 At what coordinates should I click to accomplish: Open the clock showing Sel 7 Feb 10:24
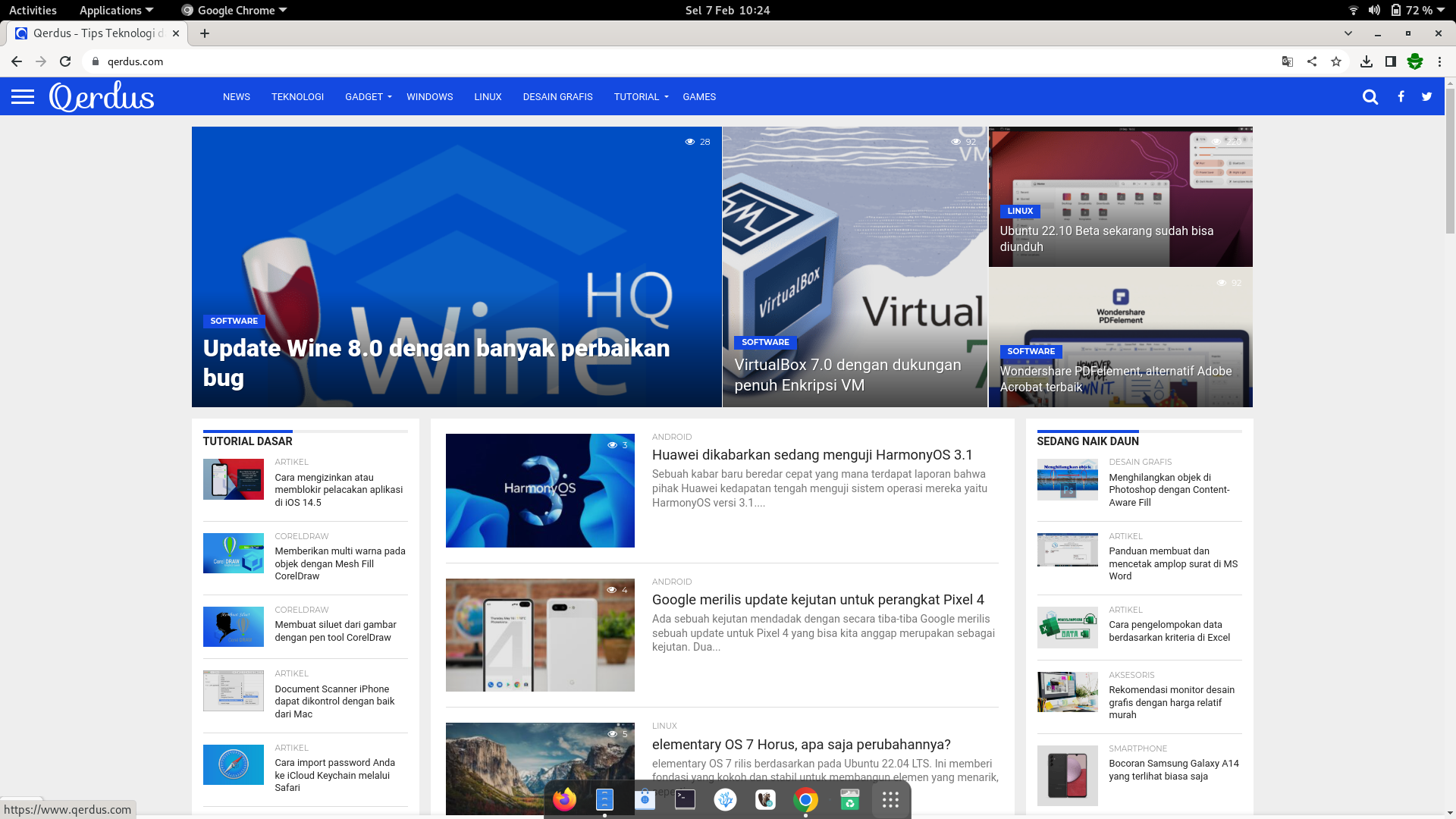[x=727, y=10]
